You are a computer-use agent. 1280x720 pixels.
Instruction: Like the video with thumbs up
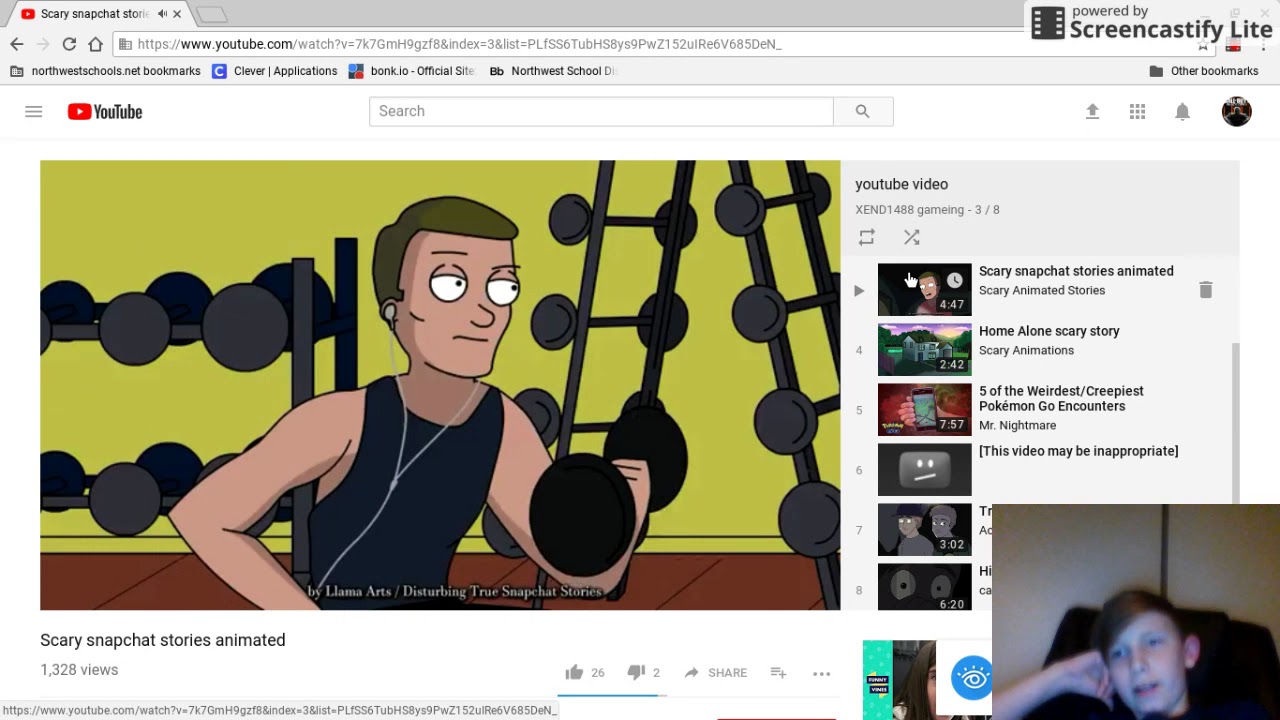[x=574, y=672]
